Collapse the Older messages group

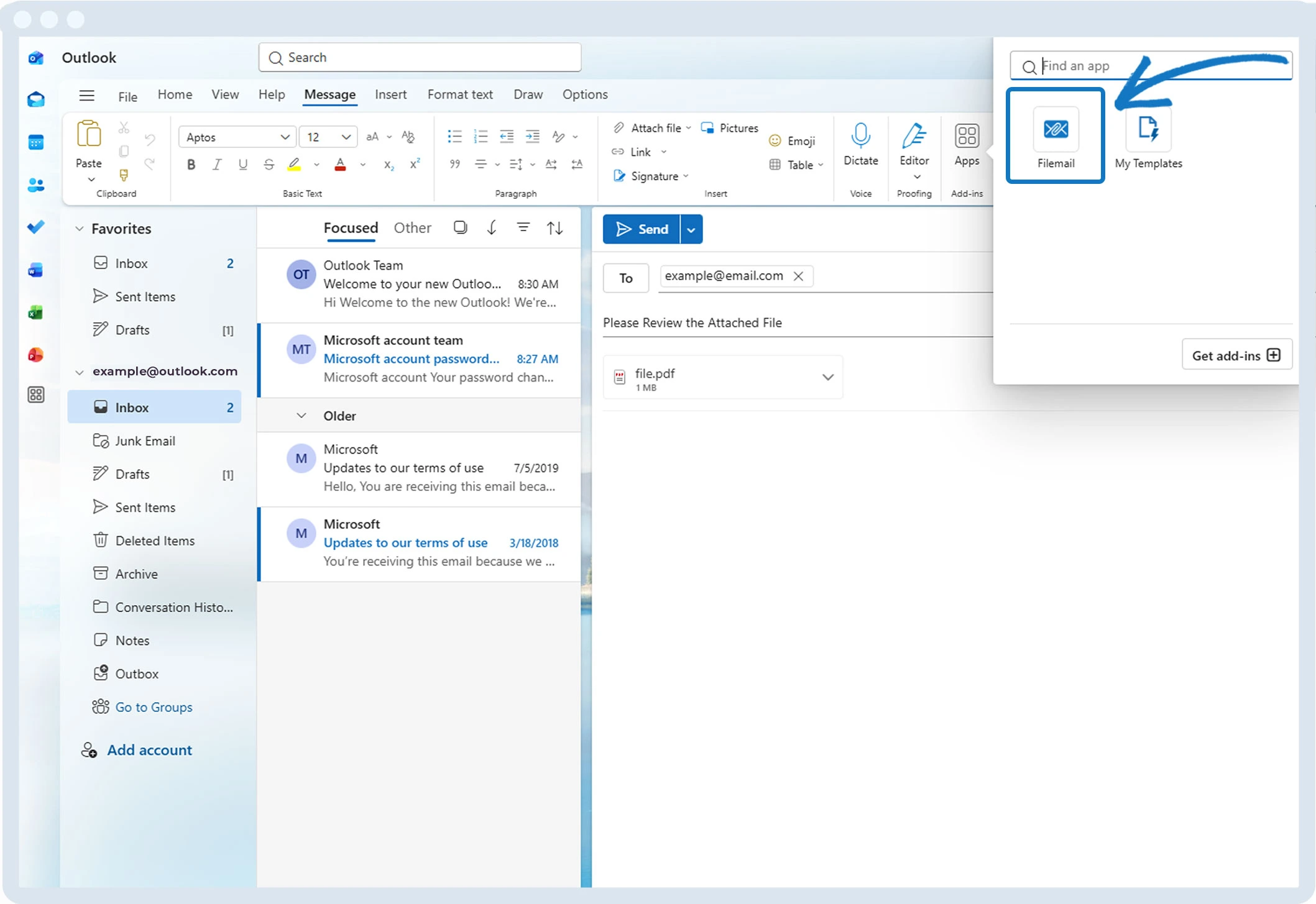click(301, 416)
